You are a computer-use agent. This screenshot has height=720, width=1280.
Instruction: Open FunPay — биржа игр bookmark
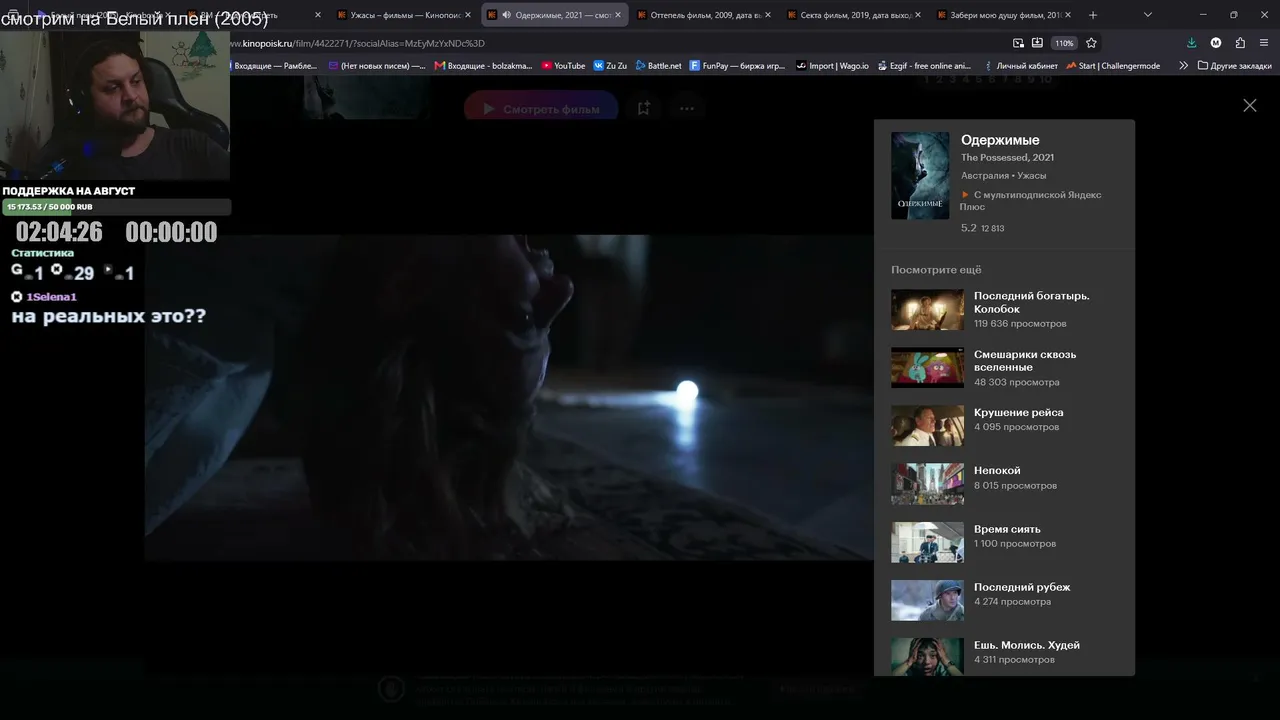(737, 66)
